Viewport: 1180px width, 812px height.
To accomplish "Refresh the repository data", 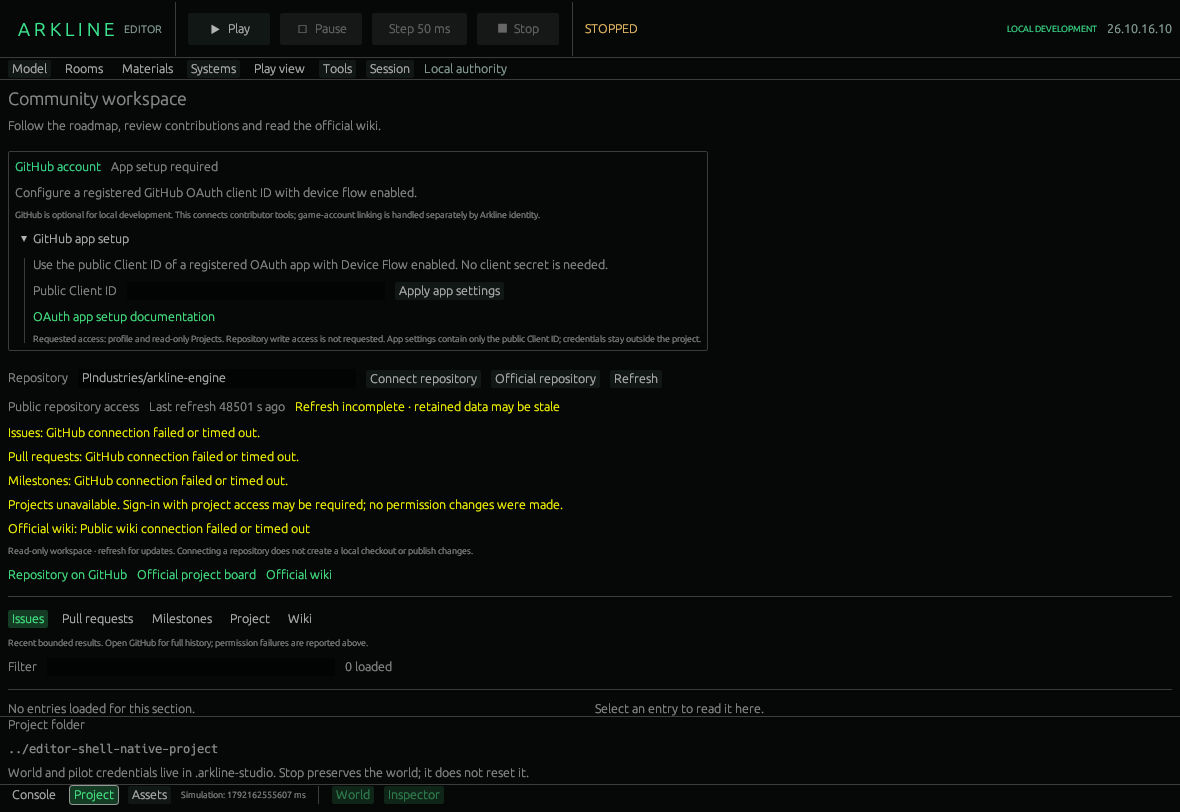I will point(635,379).
